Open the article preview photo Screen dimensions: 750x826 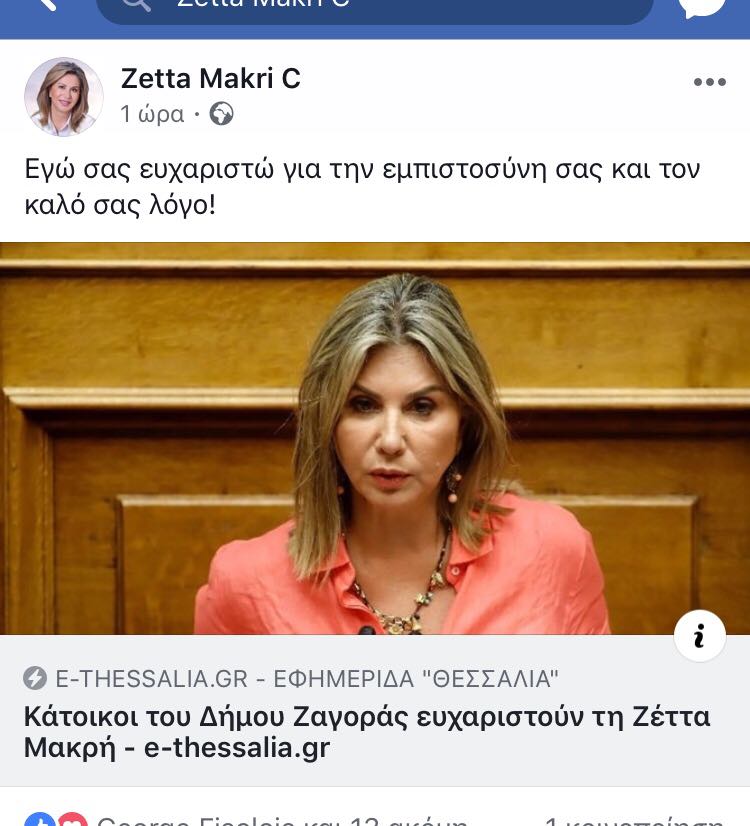click(375, 438)
